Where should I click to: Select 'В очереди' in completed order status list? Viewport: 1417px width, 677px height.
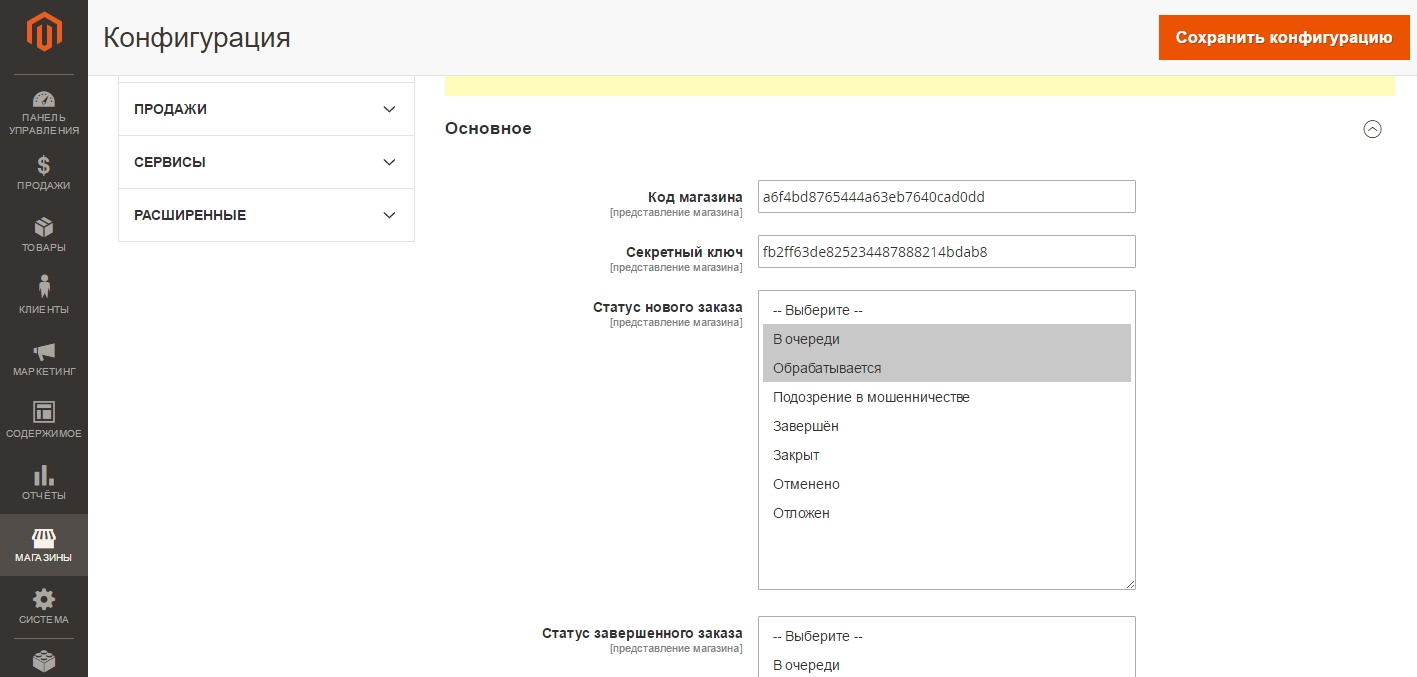[x=806, y=665]
